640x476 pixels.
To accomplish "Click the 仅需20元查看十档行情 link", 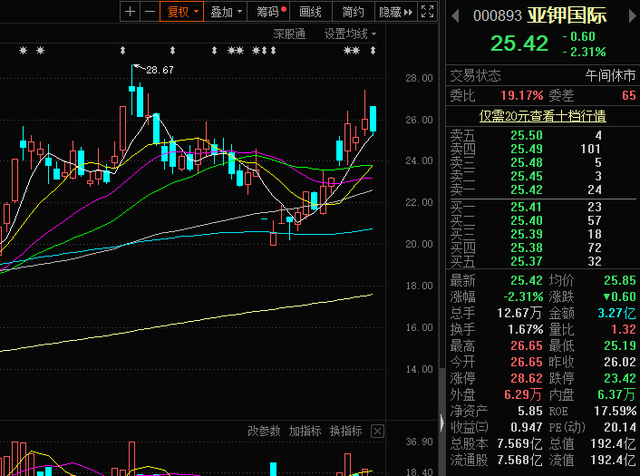I will pyautogui.click(x=542, y=116).
